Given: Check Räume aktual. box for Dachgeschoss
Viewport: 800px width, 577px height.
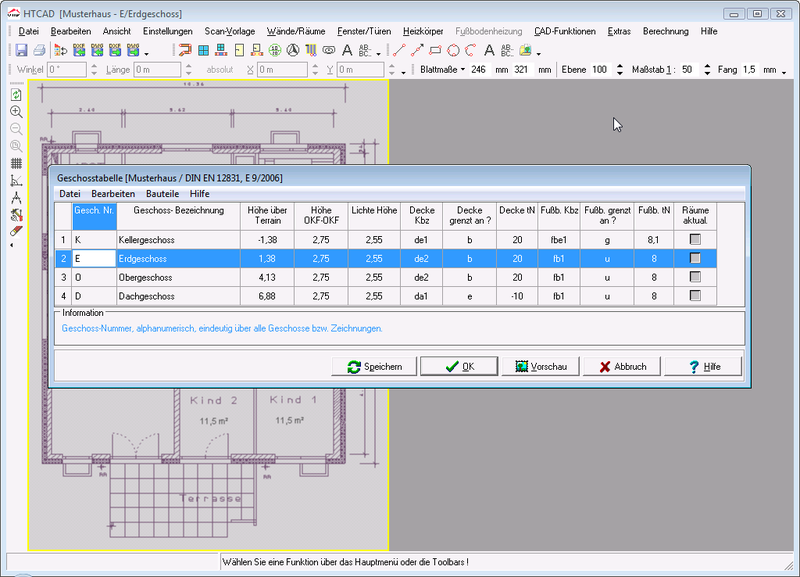Looking at the screenshot, I should click(695, 296).
